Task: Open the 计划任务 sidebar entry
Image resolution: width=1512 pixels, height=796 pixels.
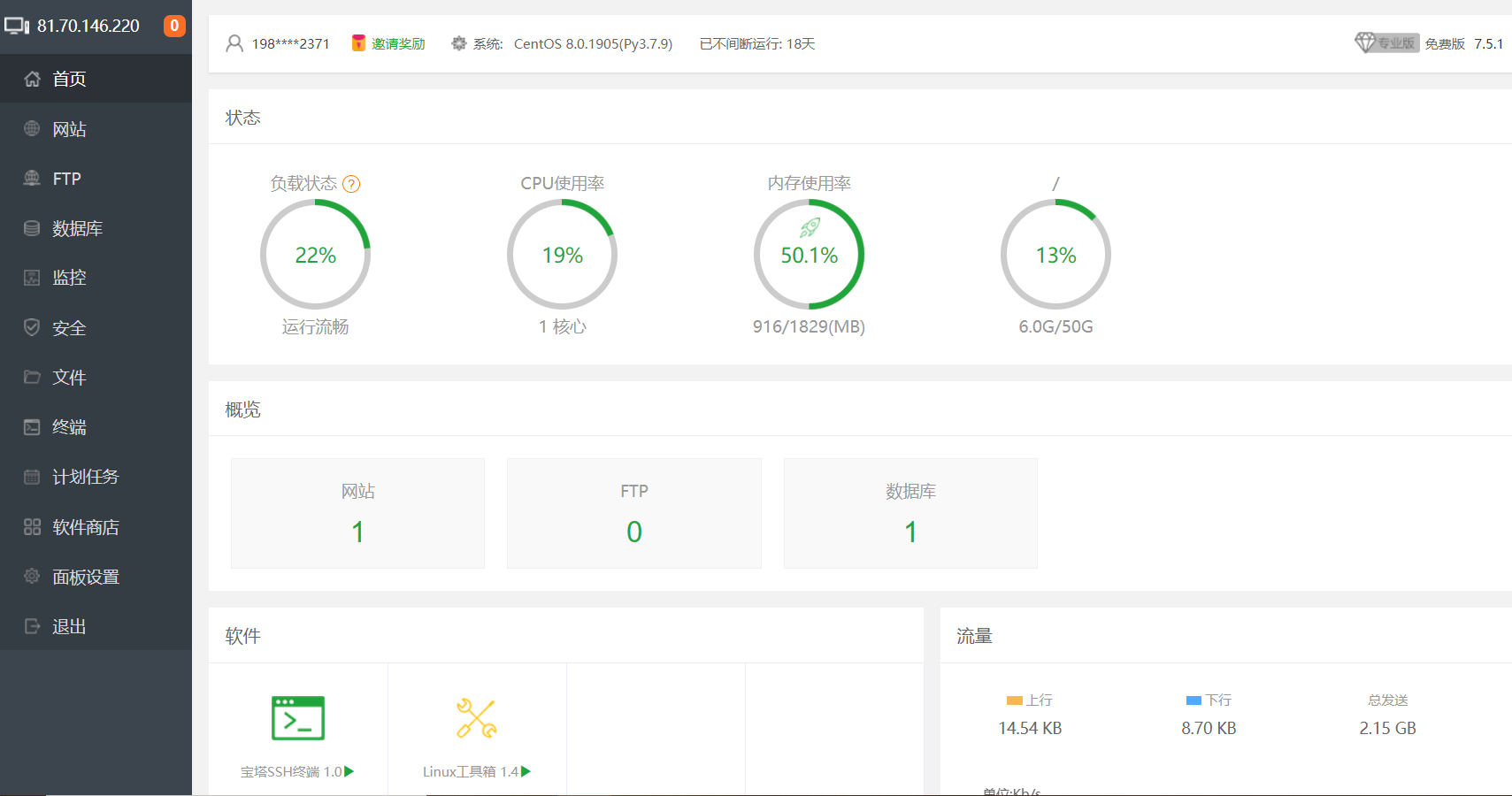Action: coord(96,477)
